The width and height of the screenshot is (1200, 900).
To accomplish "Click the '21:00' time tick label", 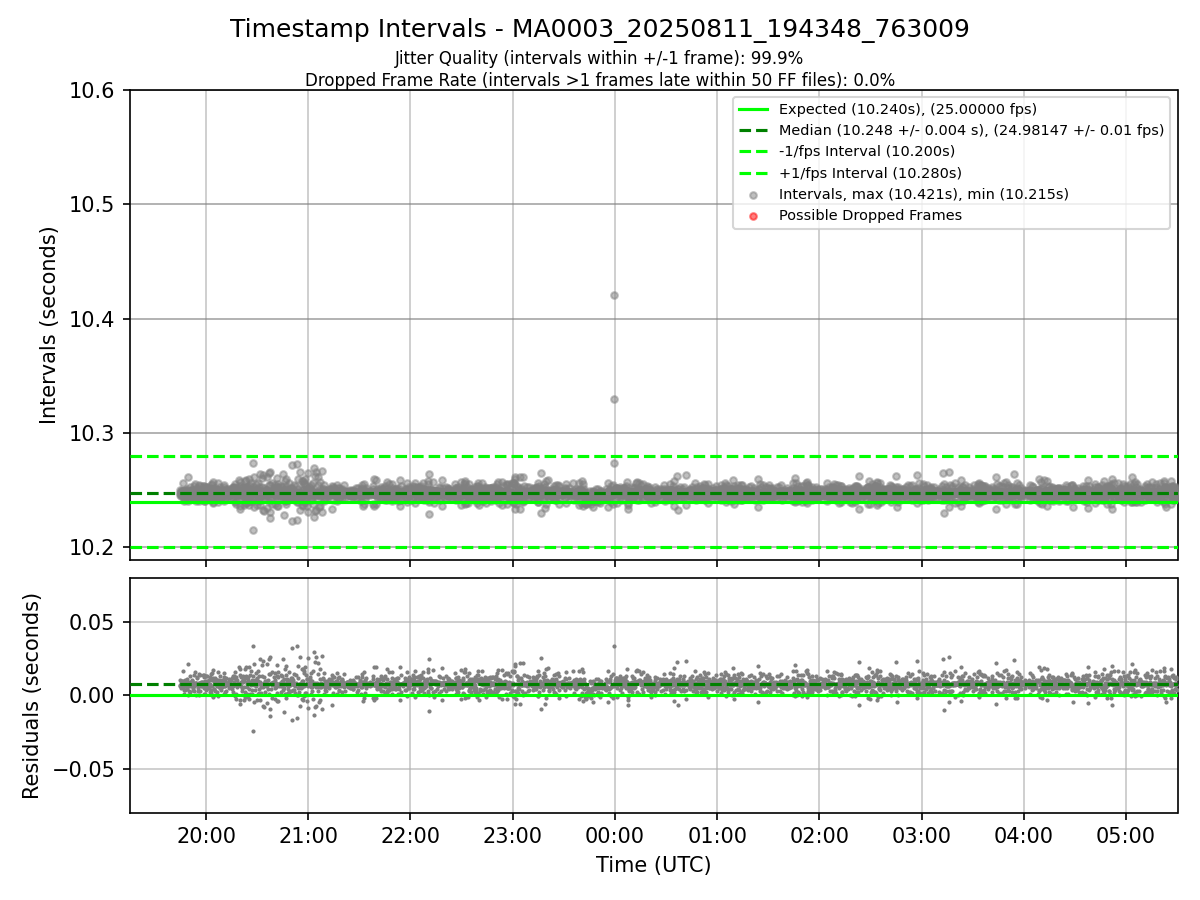I will [308, 834].
